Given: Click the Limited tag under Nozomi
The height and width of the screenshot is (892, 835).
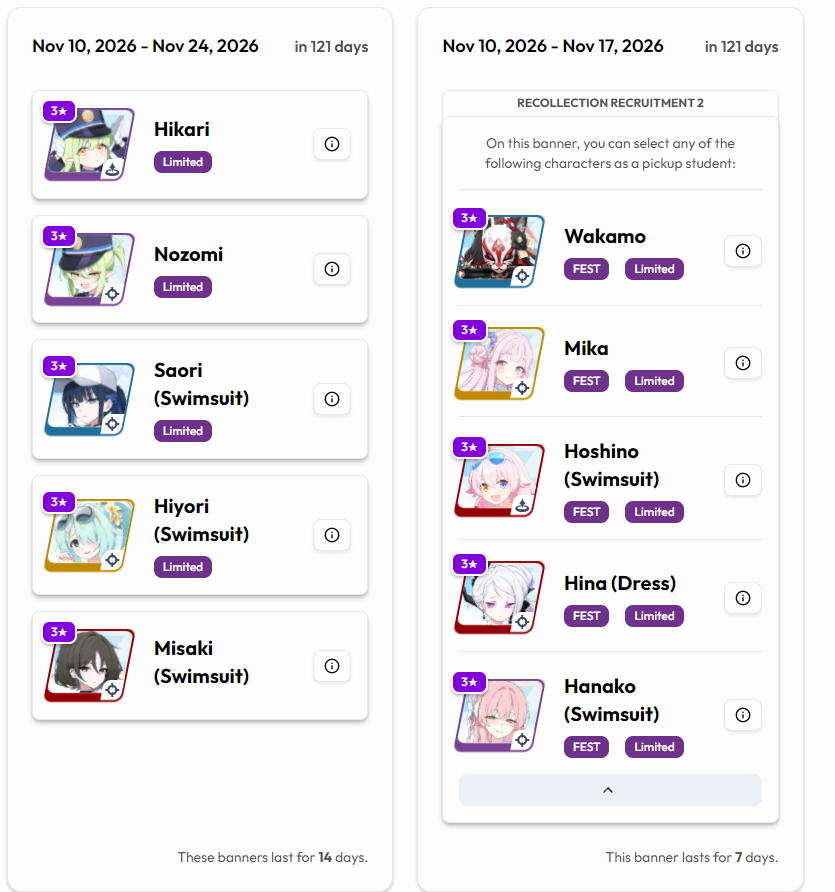Looking at the screenshot, I should tap(183, 287).
